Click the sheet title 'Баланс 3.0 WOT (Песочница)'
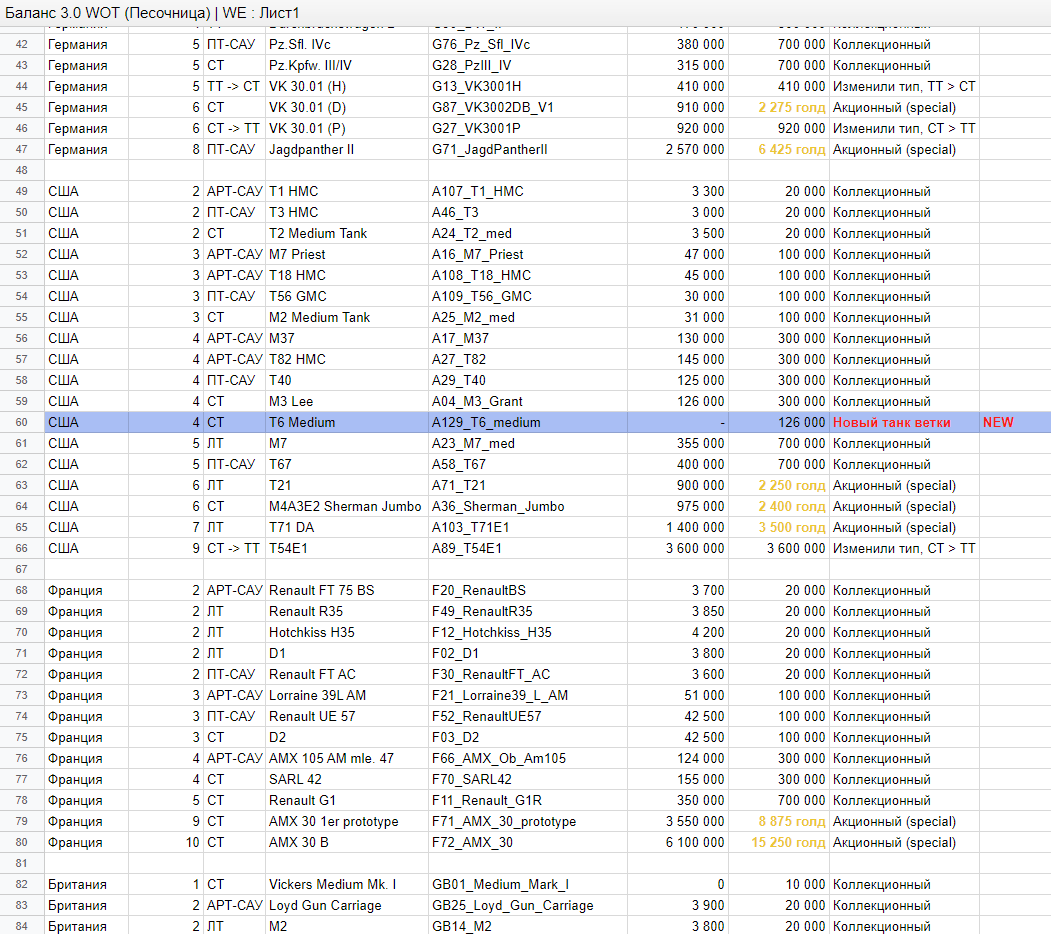Viewport: 1051px width, 934px height. pos(107,13)
